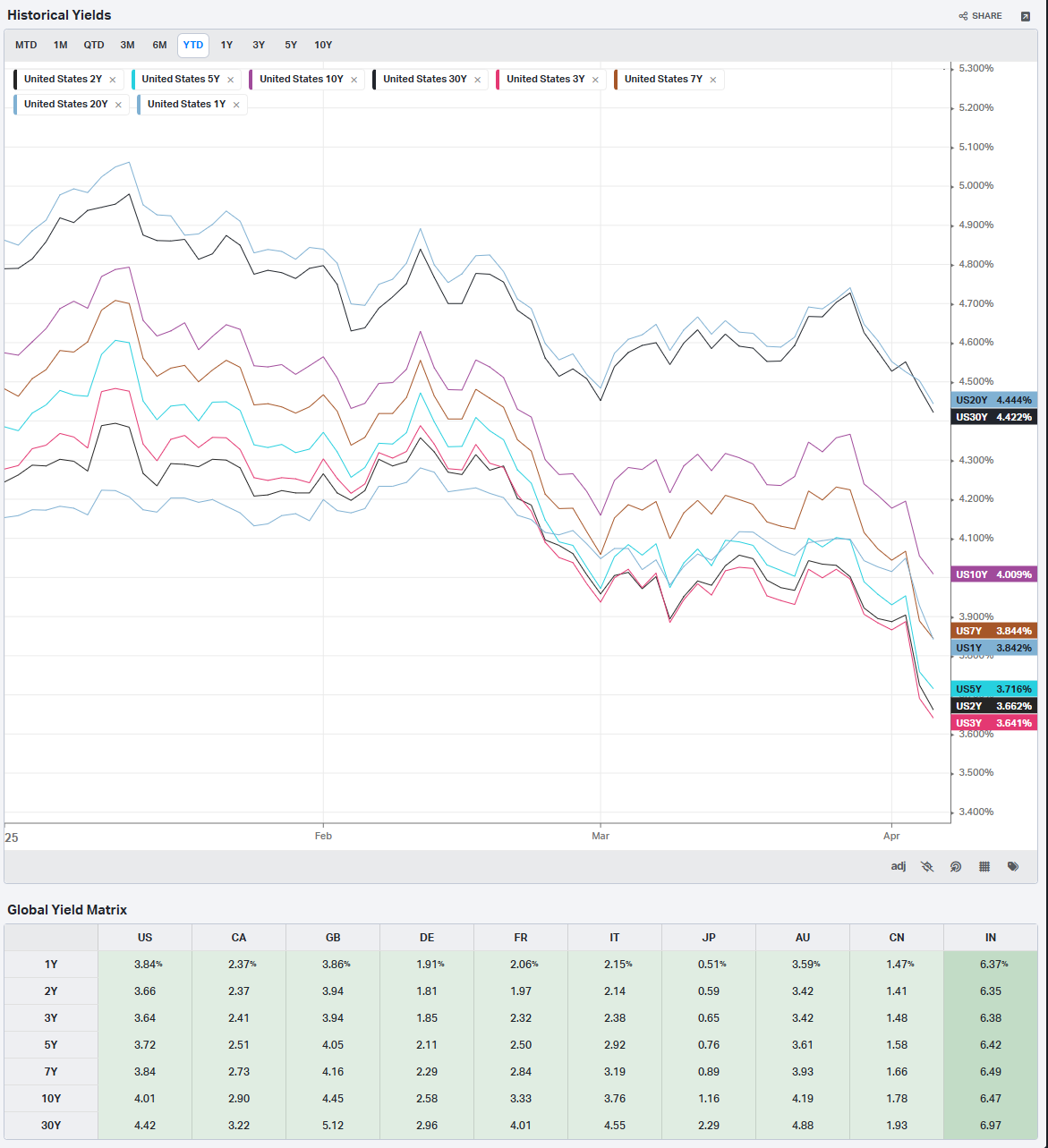
Task: Click the DE 5Y yield cell 2.11
Action: point(427,1045)
